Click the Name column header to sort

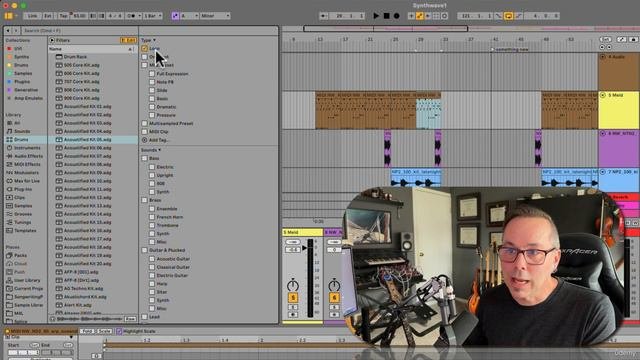point(92,49)
